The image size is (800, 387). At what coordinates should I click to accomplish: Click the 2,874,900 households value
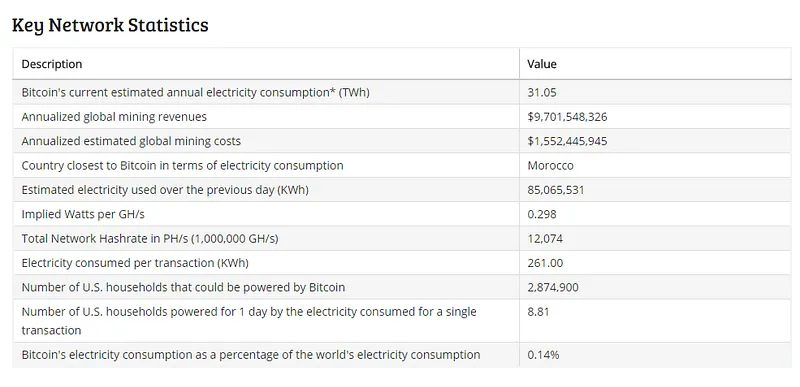point(553,288)
